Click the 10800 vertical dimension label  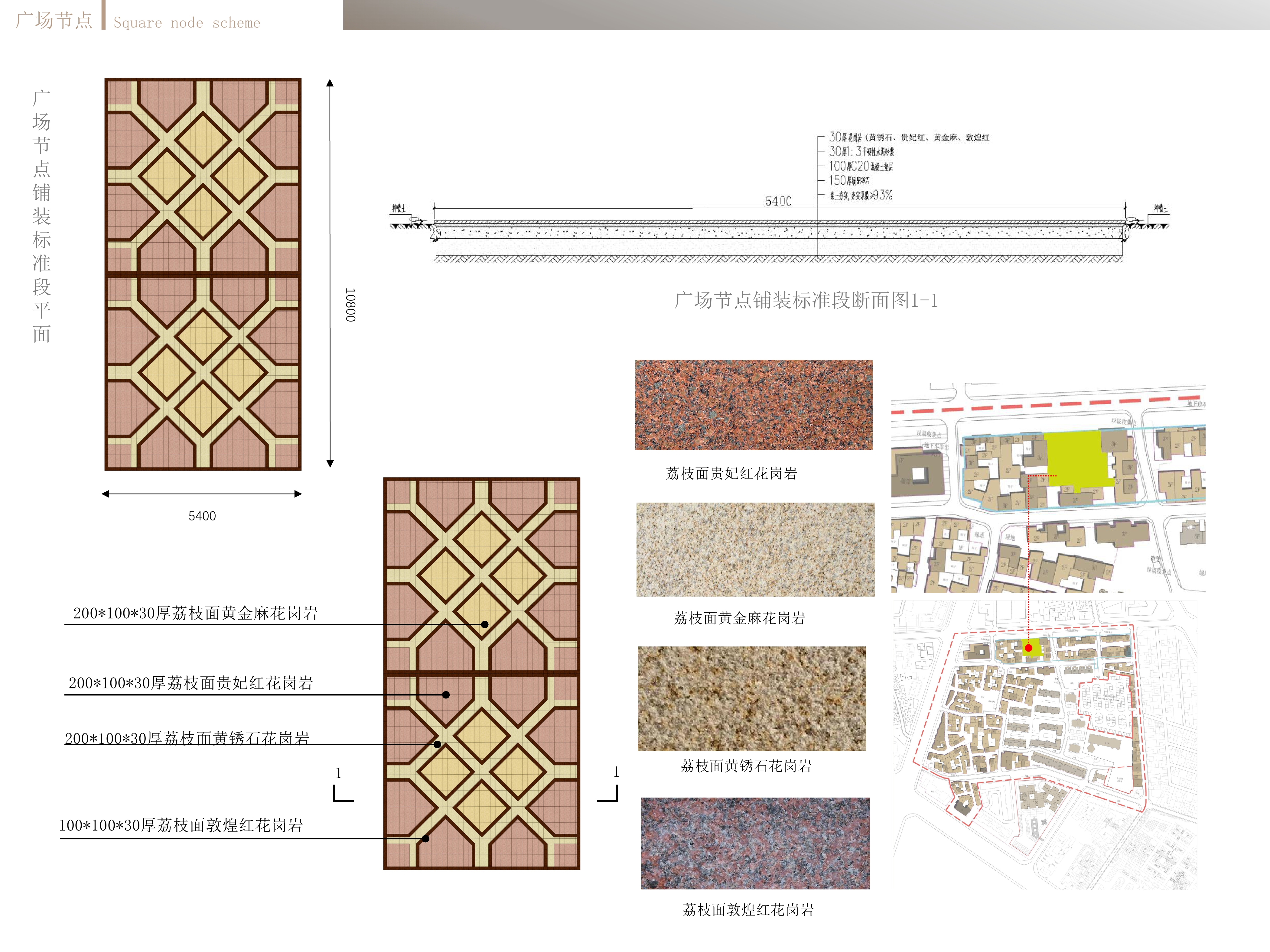coord(350,305)
